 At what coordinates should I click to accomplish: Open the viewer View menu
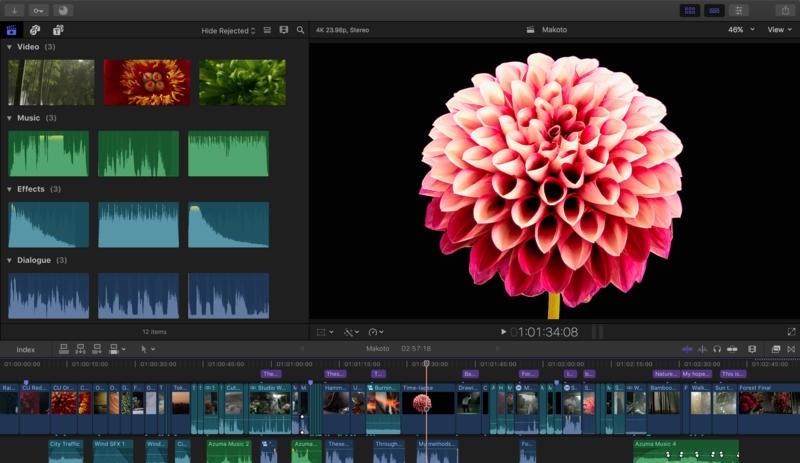click(778, 30)
